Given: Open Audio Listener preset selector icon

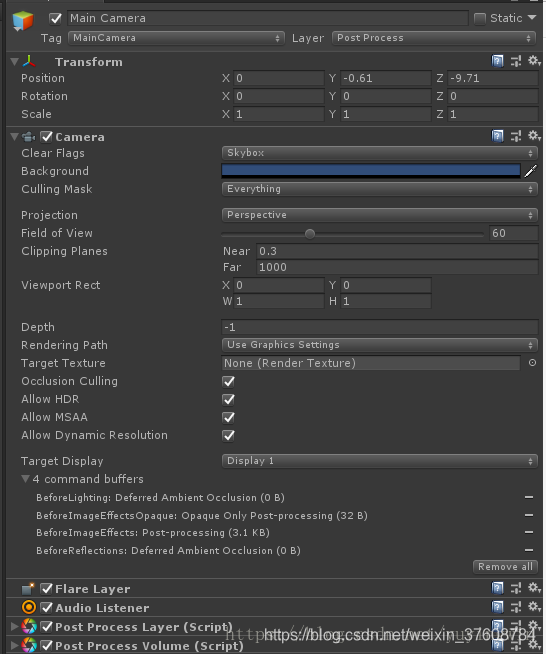Looking at the screenshot, I should pyautogui.click(x=516, y=607).
